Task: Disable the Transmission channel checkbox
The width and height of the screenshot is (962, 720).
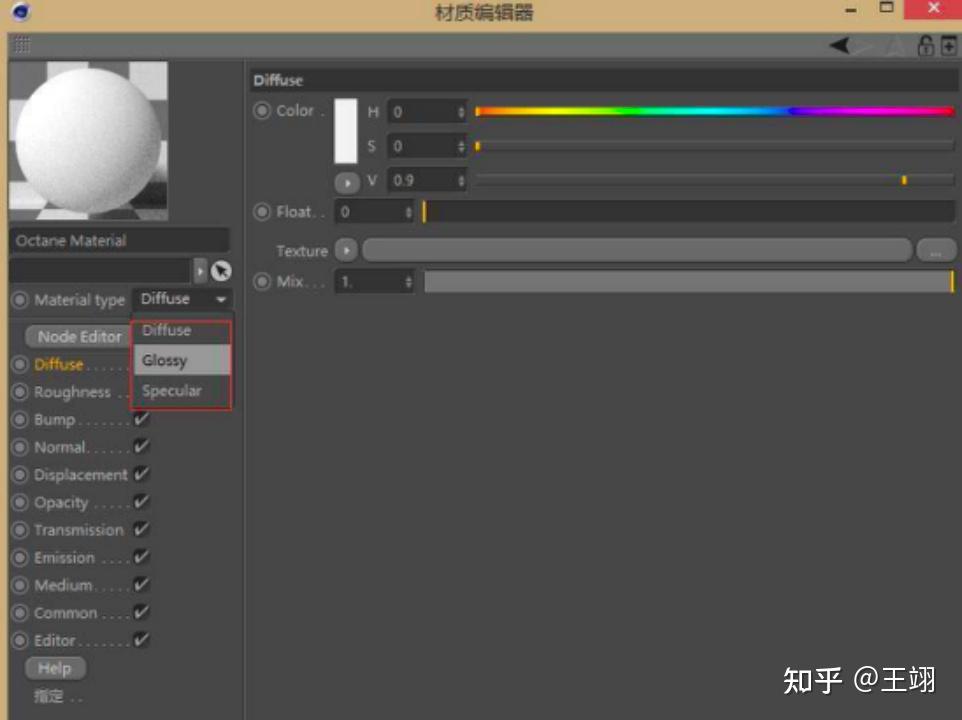Action: (140, 529)
